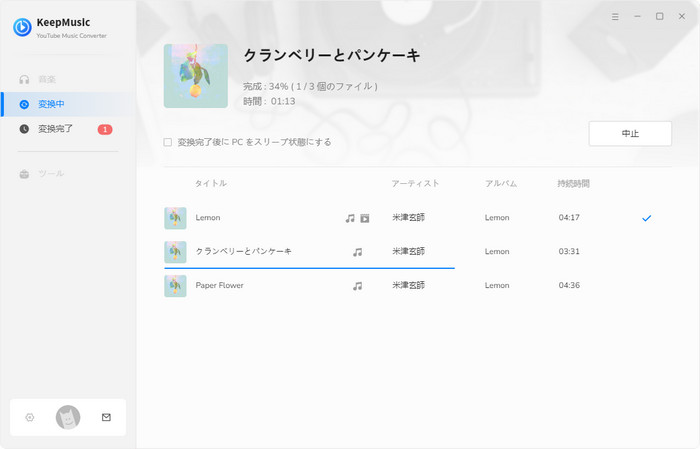Screen dimensions: 700x449
Task: Click the 時間: 01:13 elapsed text
Action: click(x=269, y=101)
